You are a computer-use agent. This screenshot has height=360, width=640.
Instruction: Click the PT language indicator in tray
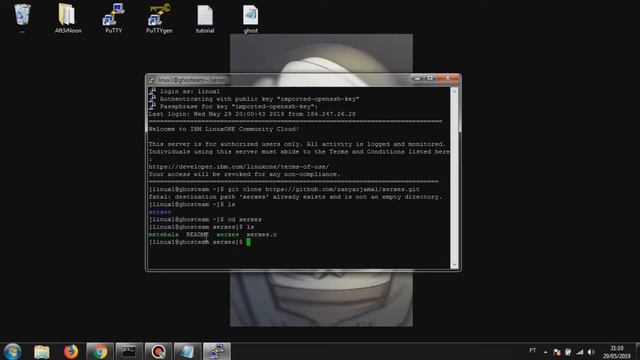click(532, 351)
